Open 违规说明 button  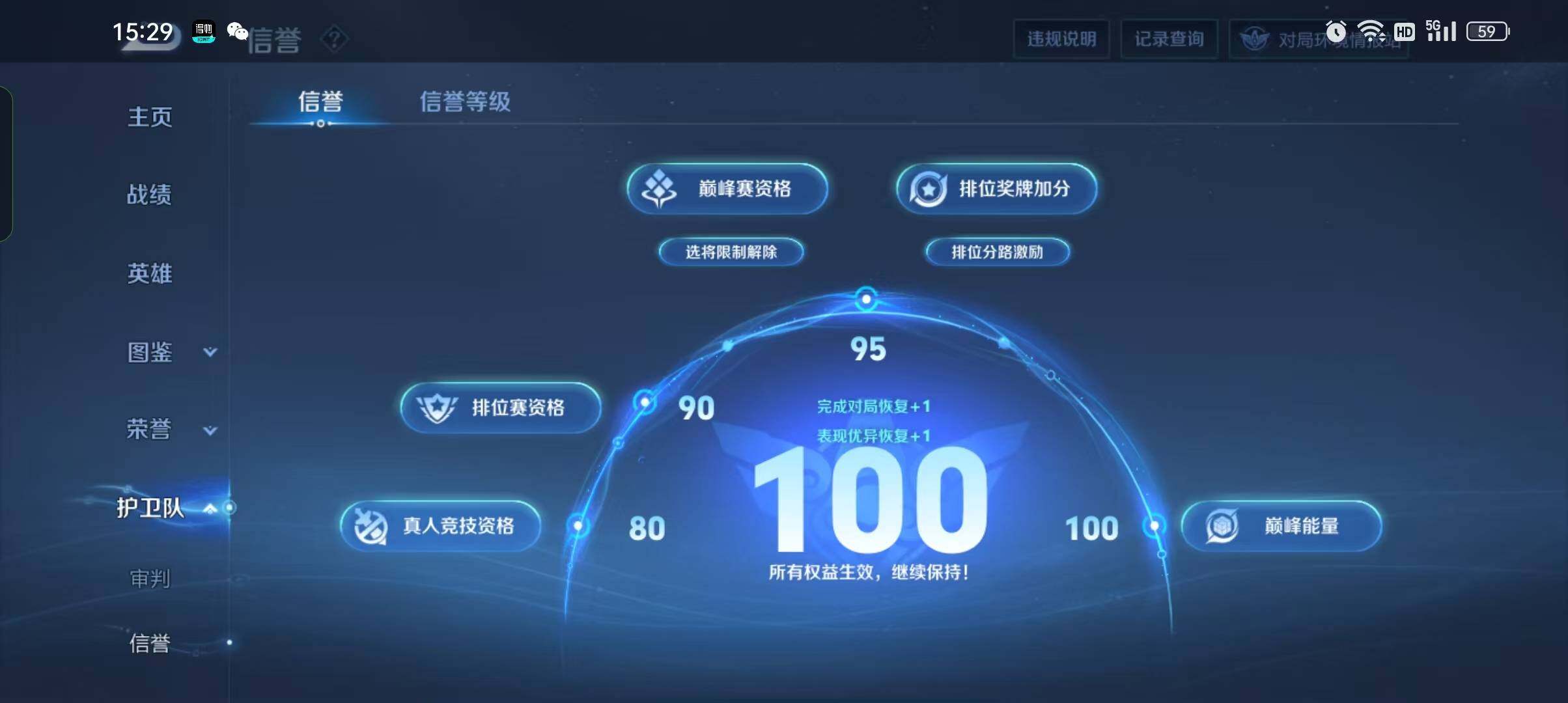click(x=1061, y=39)
